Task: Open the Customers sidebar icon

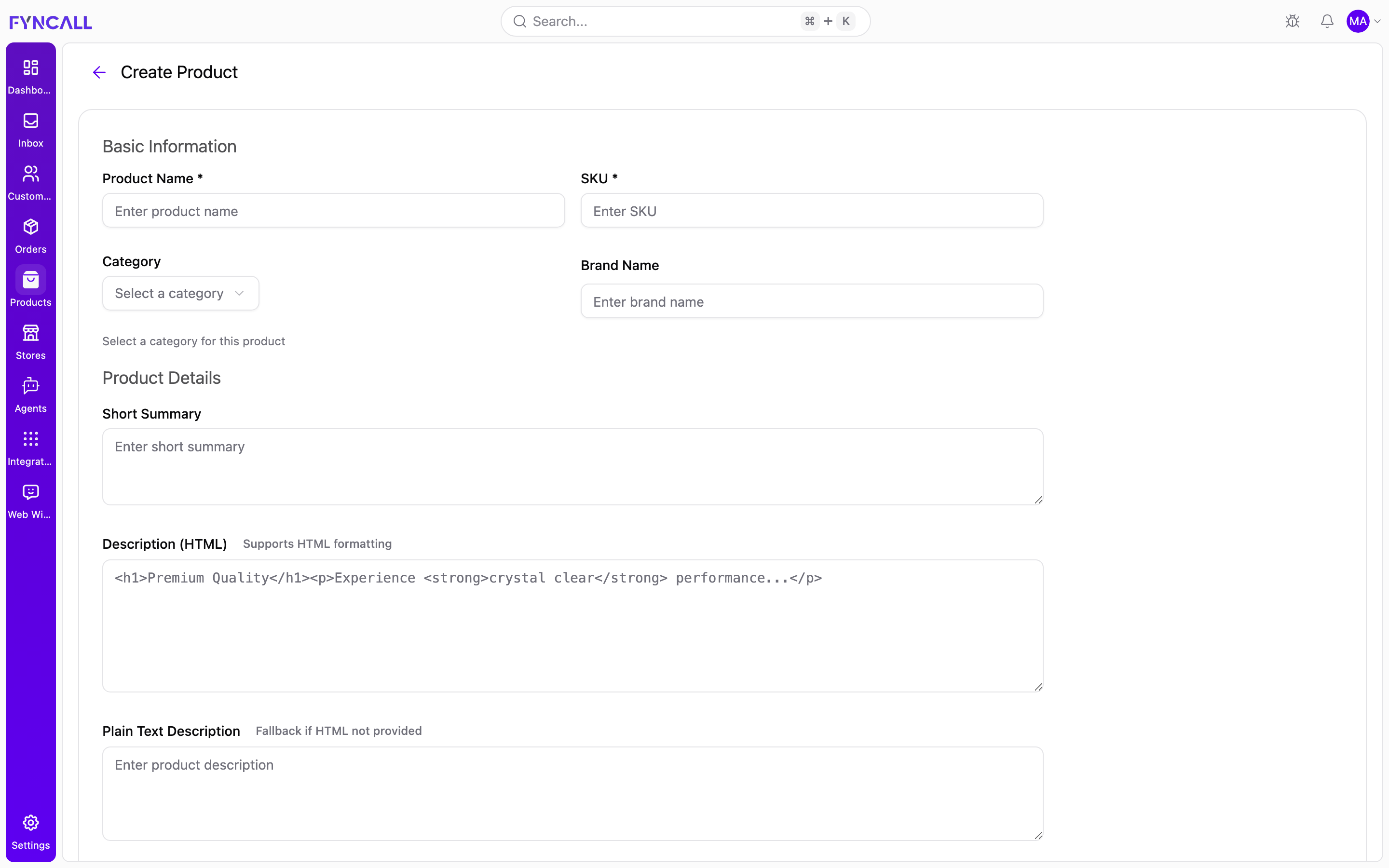Action: point(30,174)
